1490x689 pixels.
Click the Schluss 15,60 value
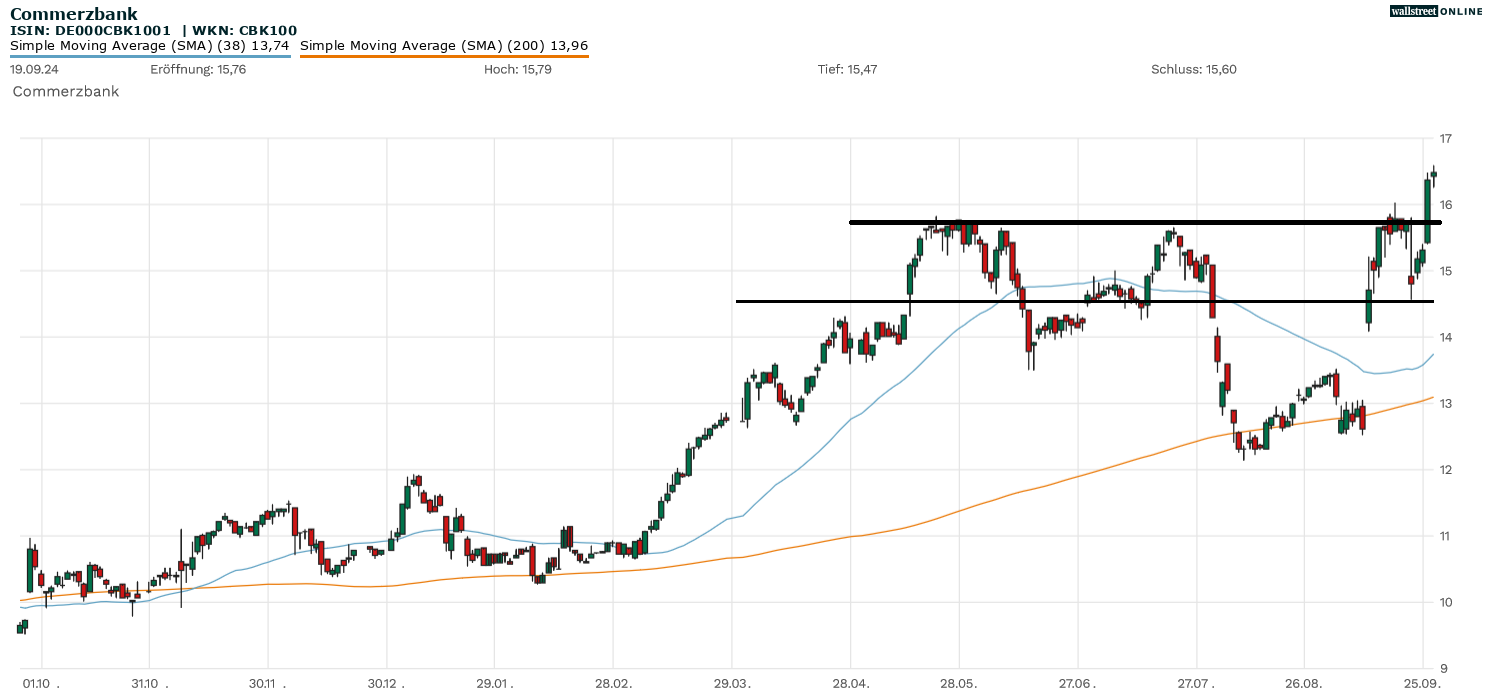click(x=1193, y=69)
